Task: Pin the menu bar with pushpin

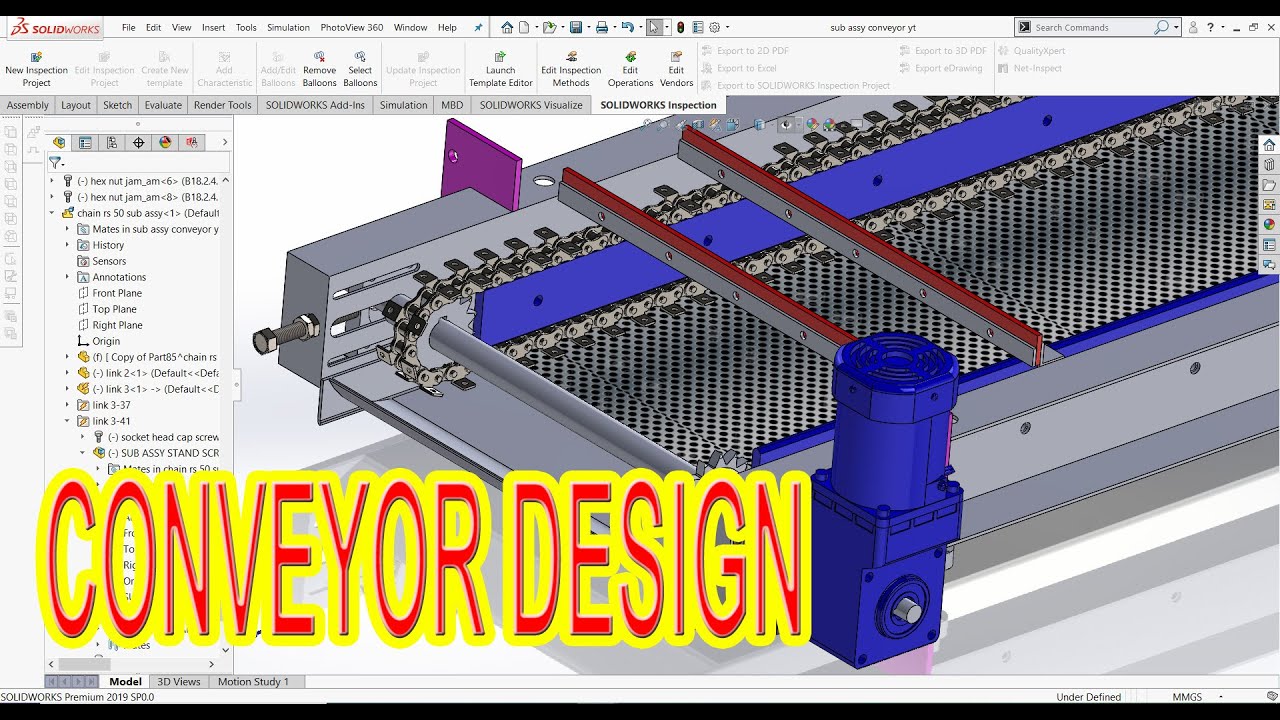Action: tap(478, 28)
